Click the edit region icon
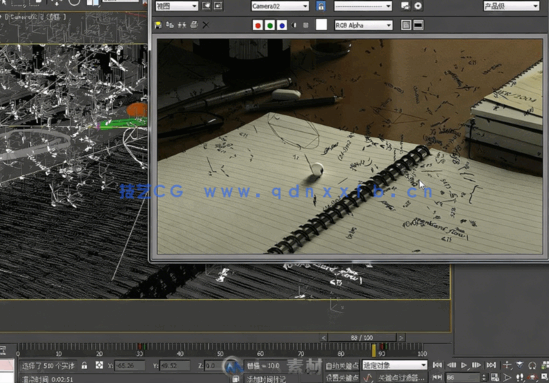The height and width of the screenshot is (383, 549). point(206,6)
